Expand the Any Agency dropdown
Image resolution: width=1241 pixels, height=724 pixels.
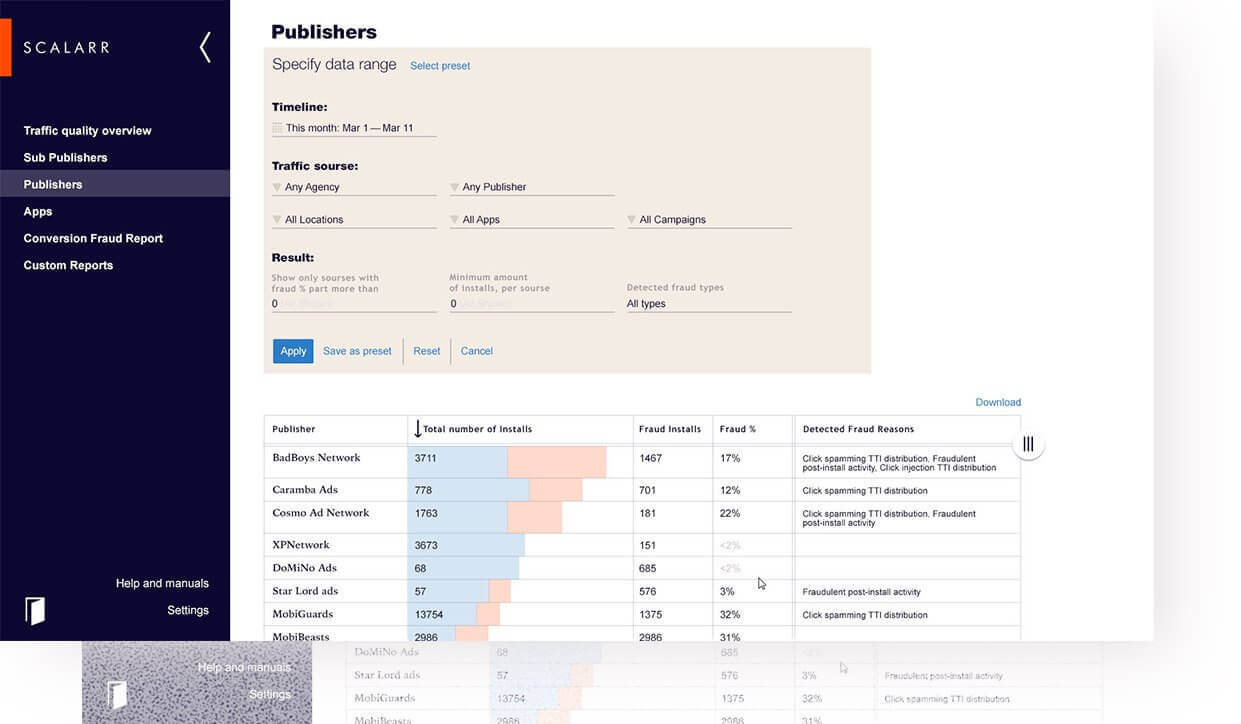click(x=354, y=187)
